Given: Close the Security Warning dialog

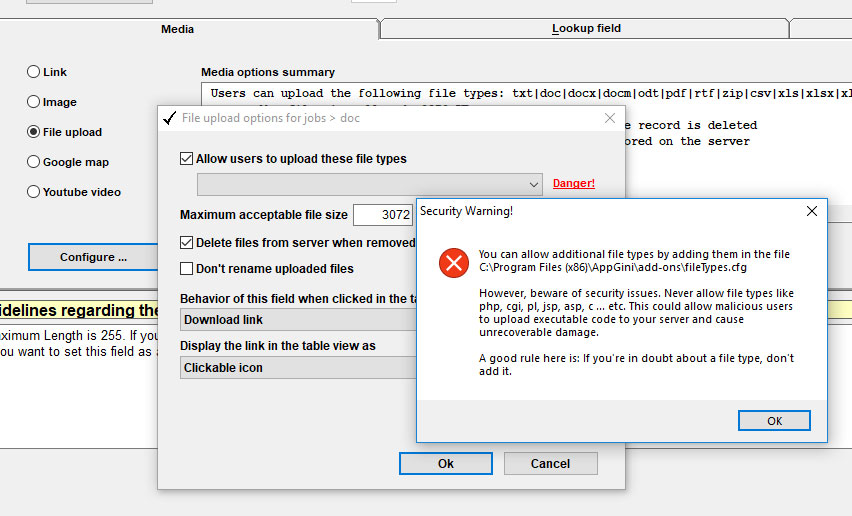Looking at the screenshot, I should 812,211.
